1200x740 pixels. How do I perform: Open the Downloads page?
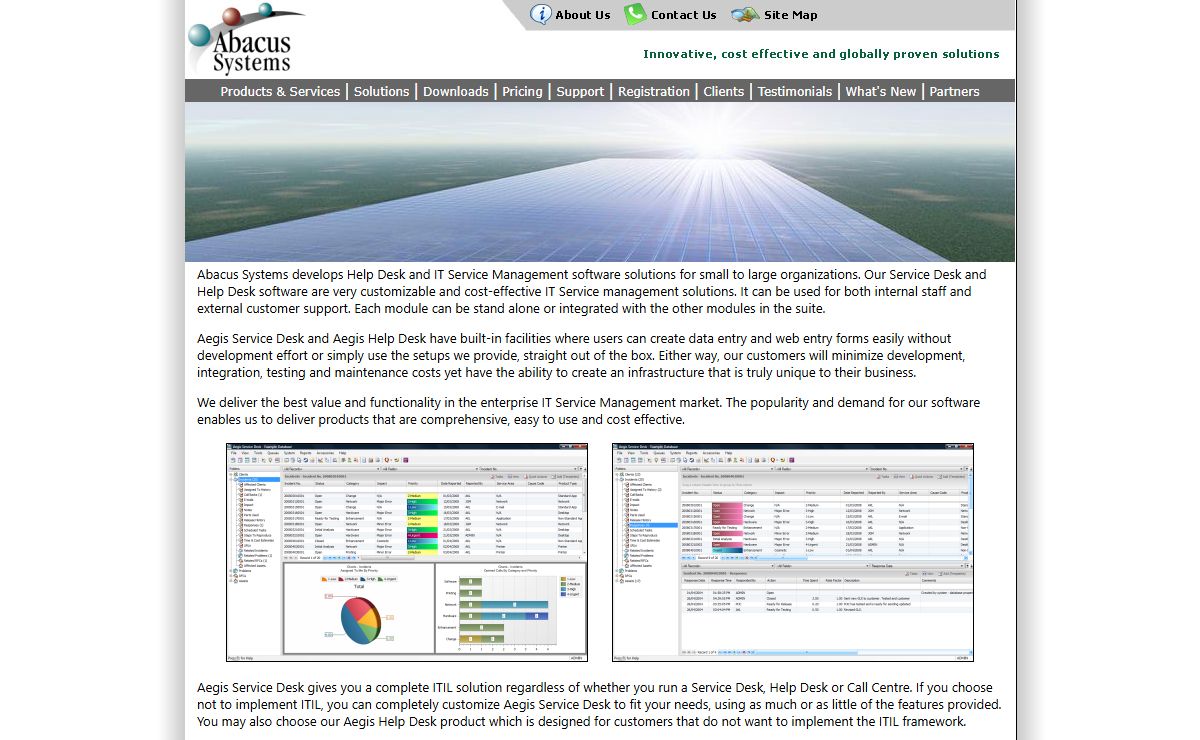456,91
